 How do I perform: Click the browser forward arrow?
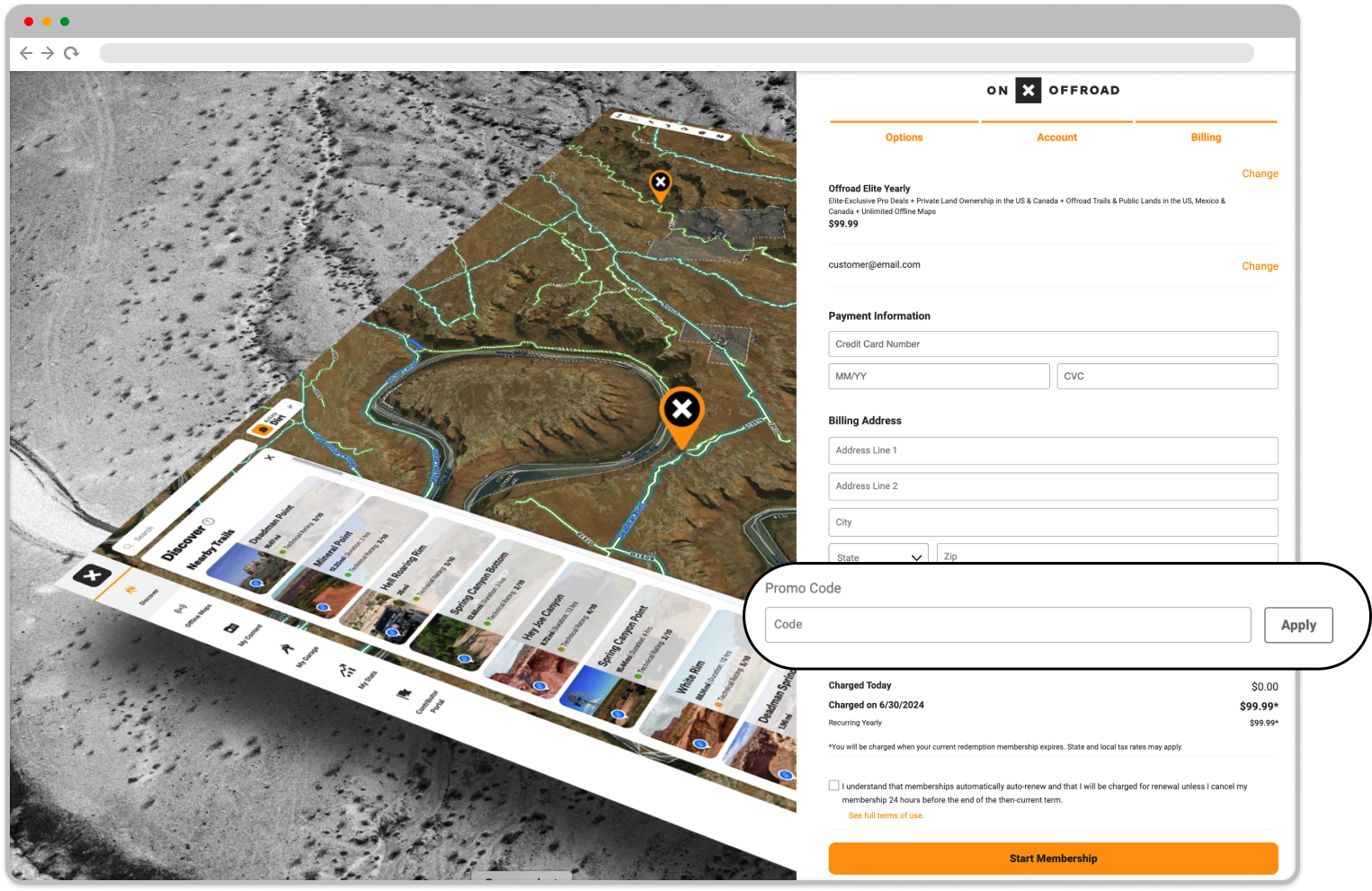[x=48, y=53]
